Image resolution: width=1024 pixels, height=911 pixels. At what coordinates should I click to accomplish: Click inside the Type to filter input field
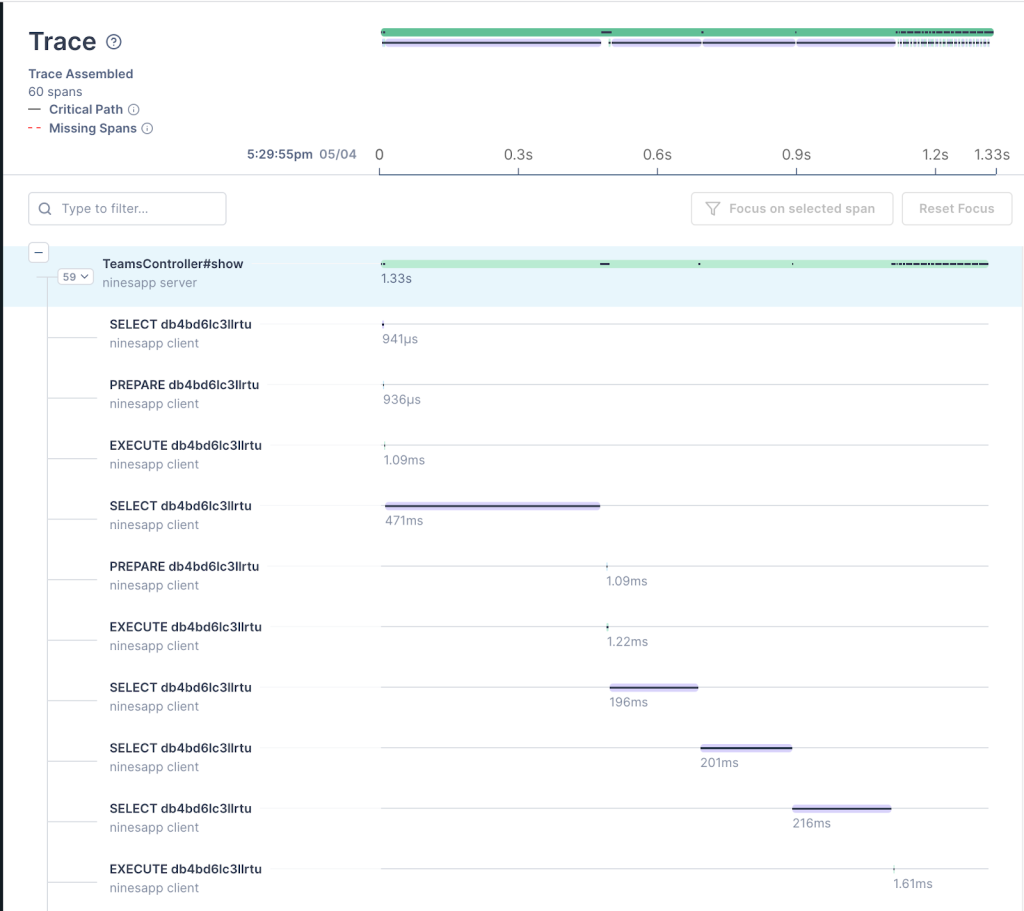pyautogui.click(x=130, y=208)
